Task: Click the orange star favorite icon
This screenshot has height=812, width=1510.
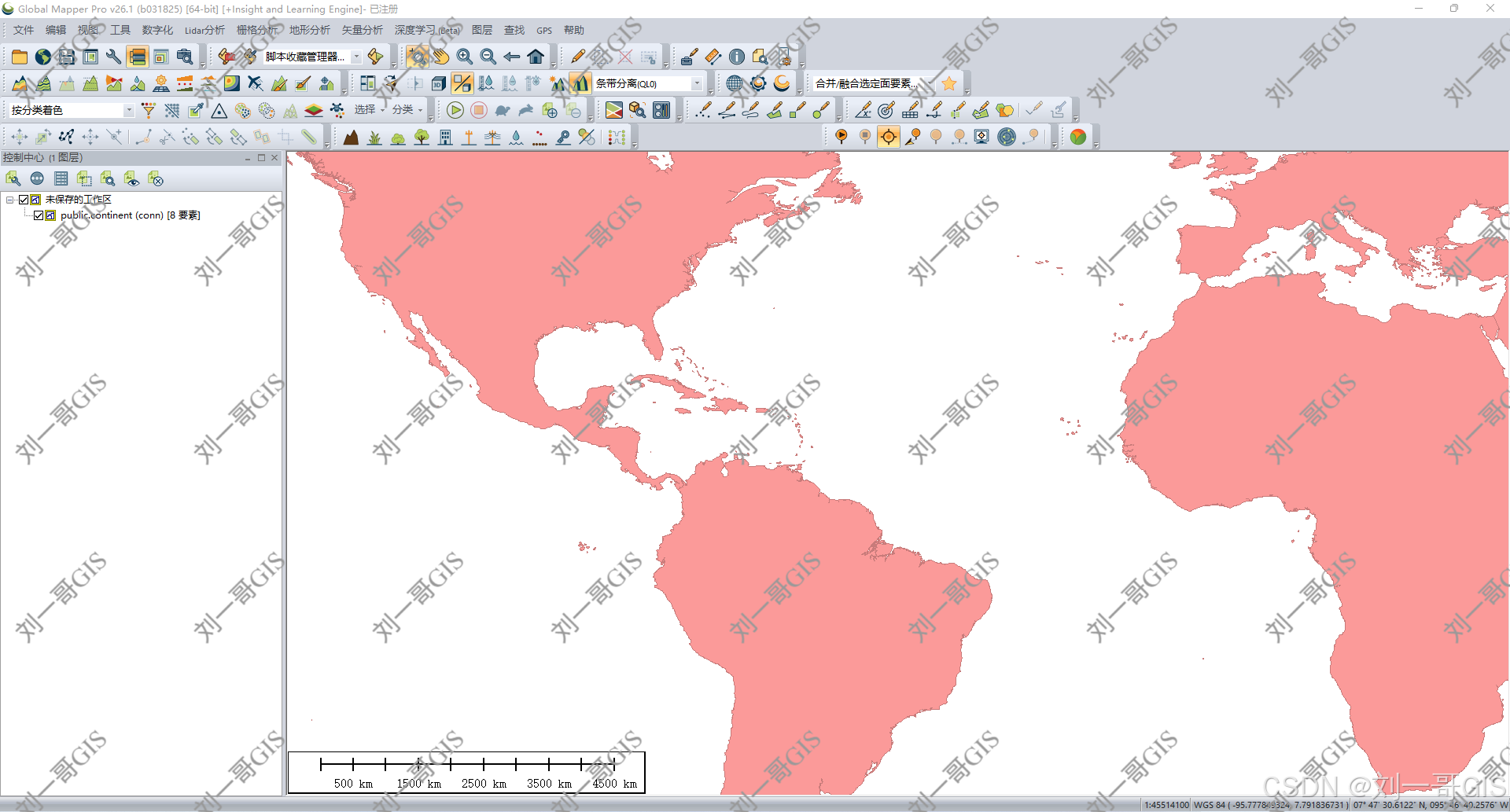Action: 949,83
